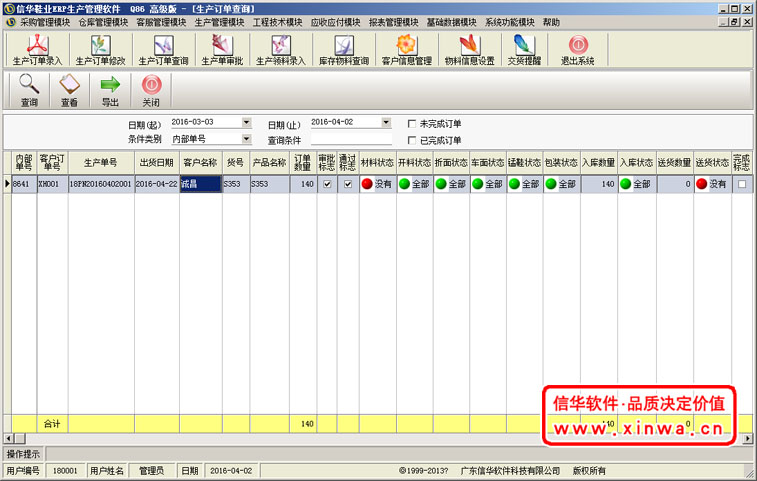
Task: Click the 查询条件 input field
Action: [351, 139]
